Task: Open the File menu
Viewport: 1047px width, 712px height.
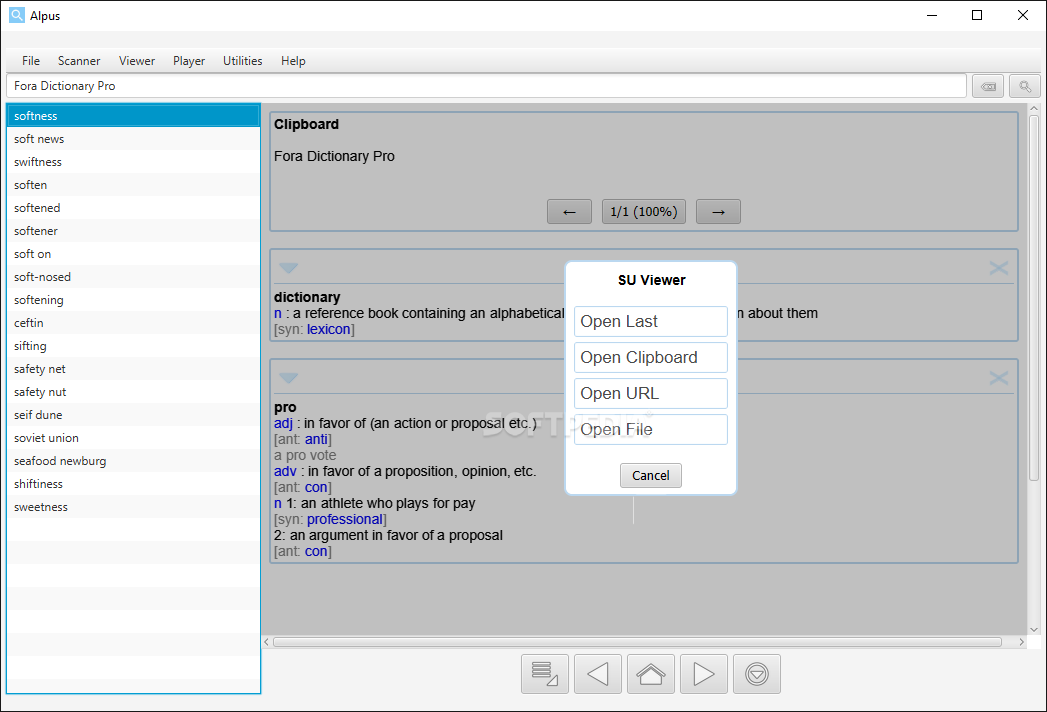Action: coord(31,61)
